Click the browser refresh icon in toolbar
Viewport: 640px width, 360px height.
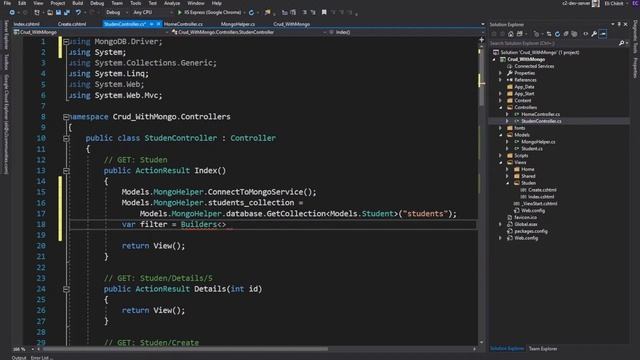pos(251,13)
